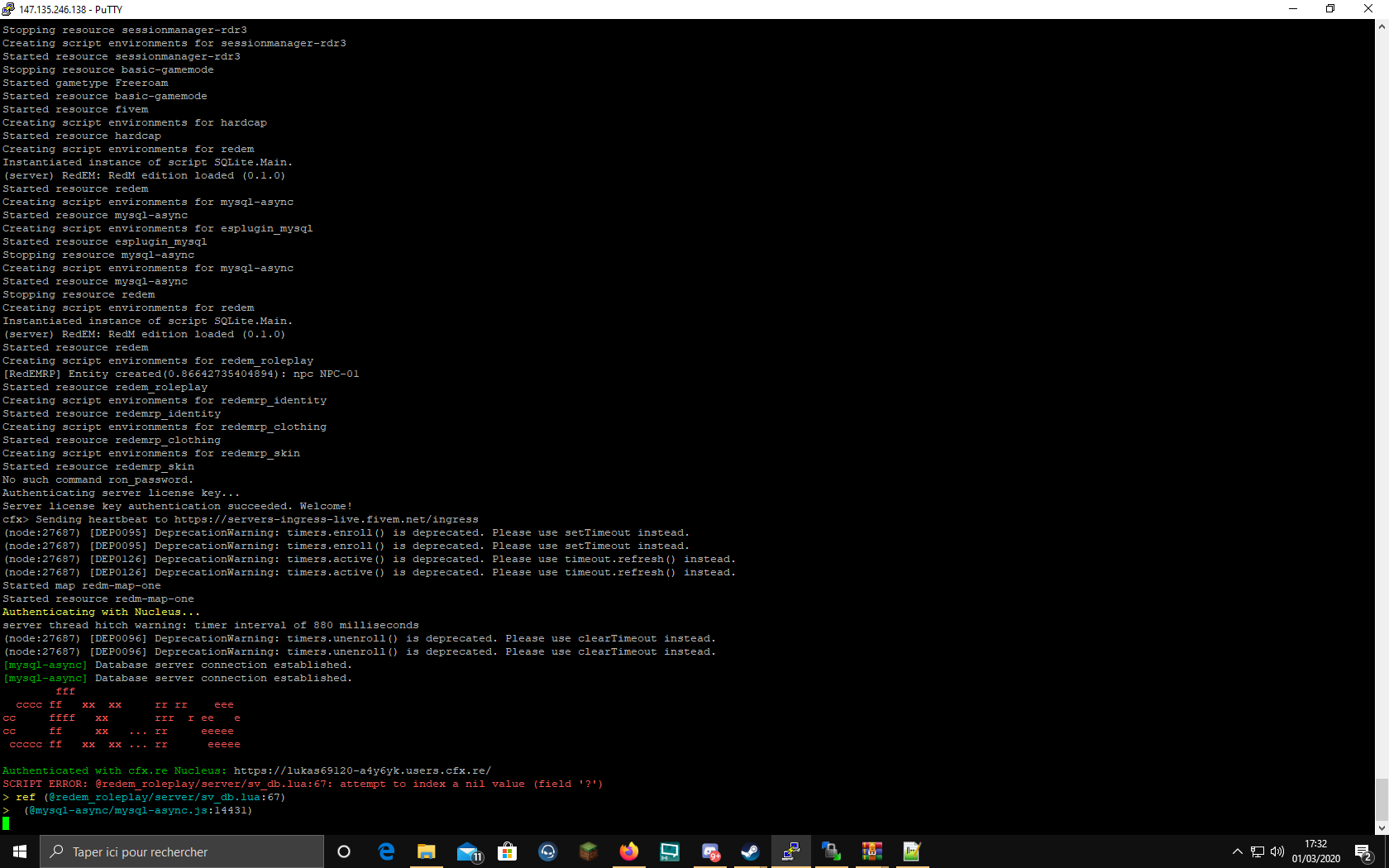Click 'Started map redm-map-one' line
The image size is (1389, 868).
[x=82, y=585]
